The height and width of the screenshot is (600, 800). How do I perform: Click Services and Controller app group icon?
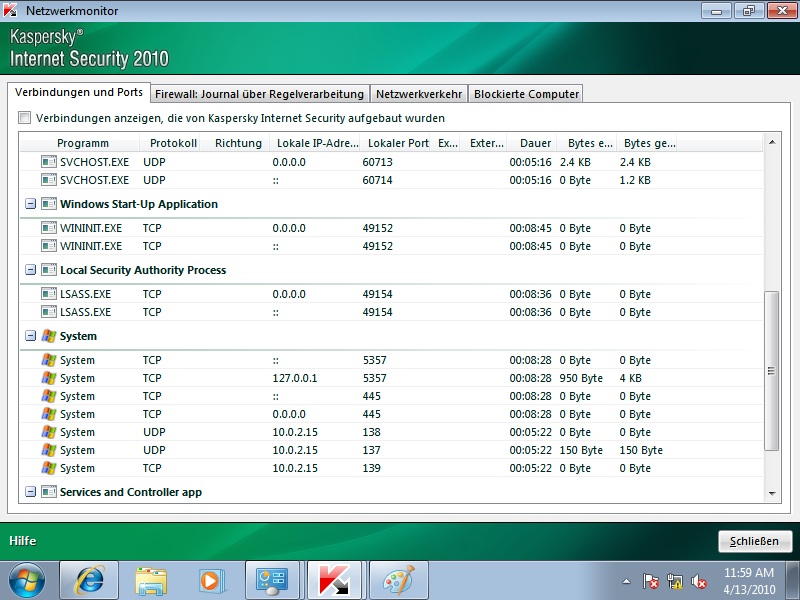(49, 492)
